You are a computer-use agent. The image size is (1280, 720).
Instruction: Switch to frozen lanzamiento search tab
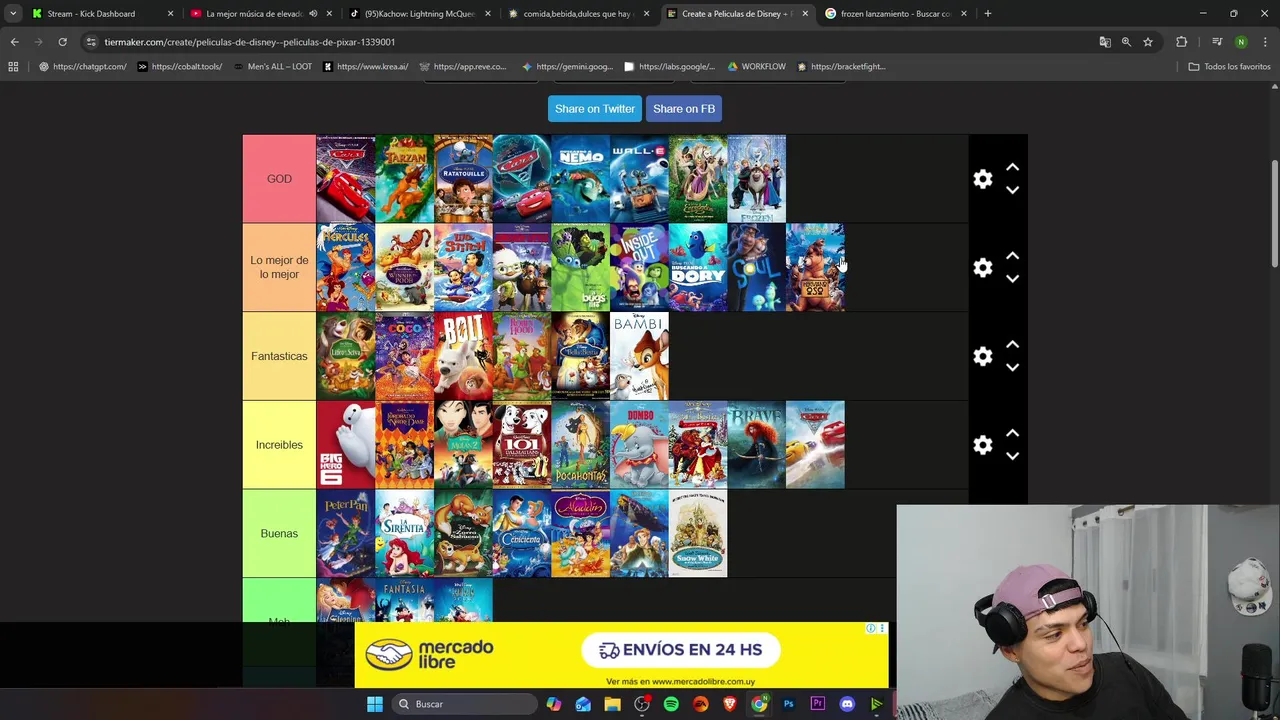(895, 14)
